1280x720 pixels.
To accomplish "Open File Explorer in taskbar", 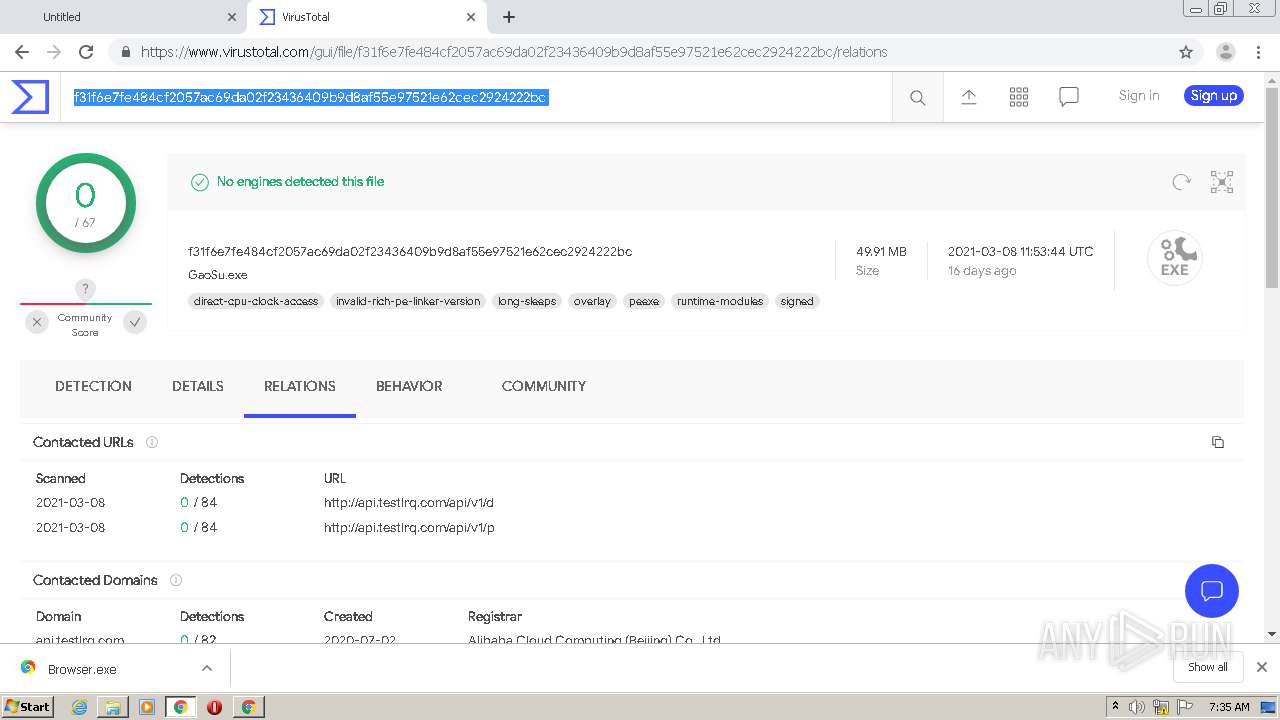I will pyautogui.click(x=113, y=707).
